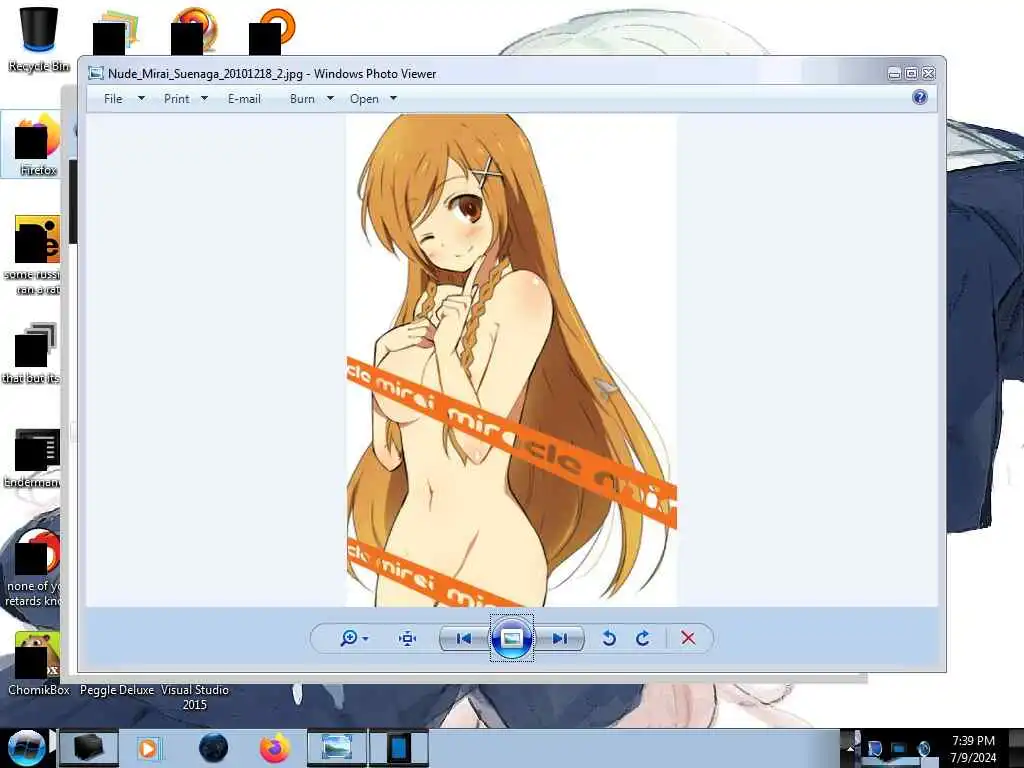Select the Enderman desktop icon
Viewport: 1024px width, 768px height.
[34, 458]
